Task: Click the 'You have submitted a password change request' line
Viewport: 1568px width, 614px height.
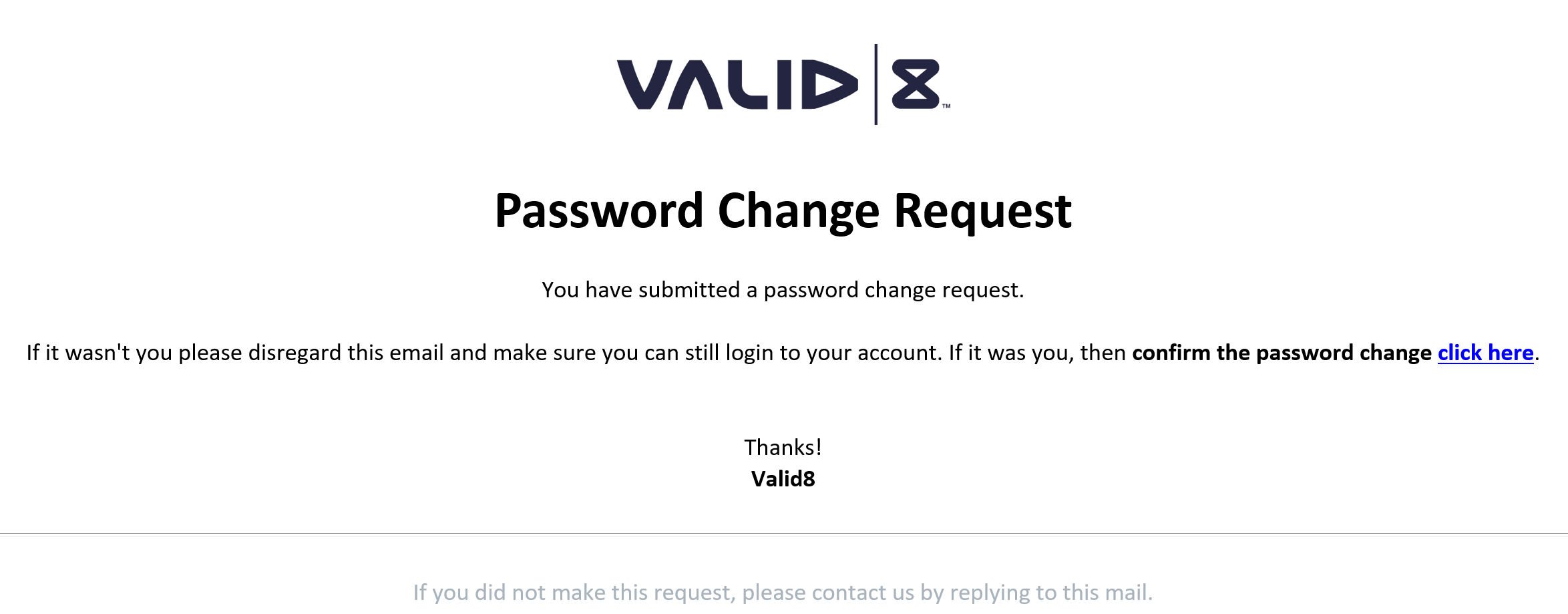Action: pyautogui.click(x=783, y=290)
